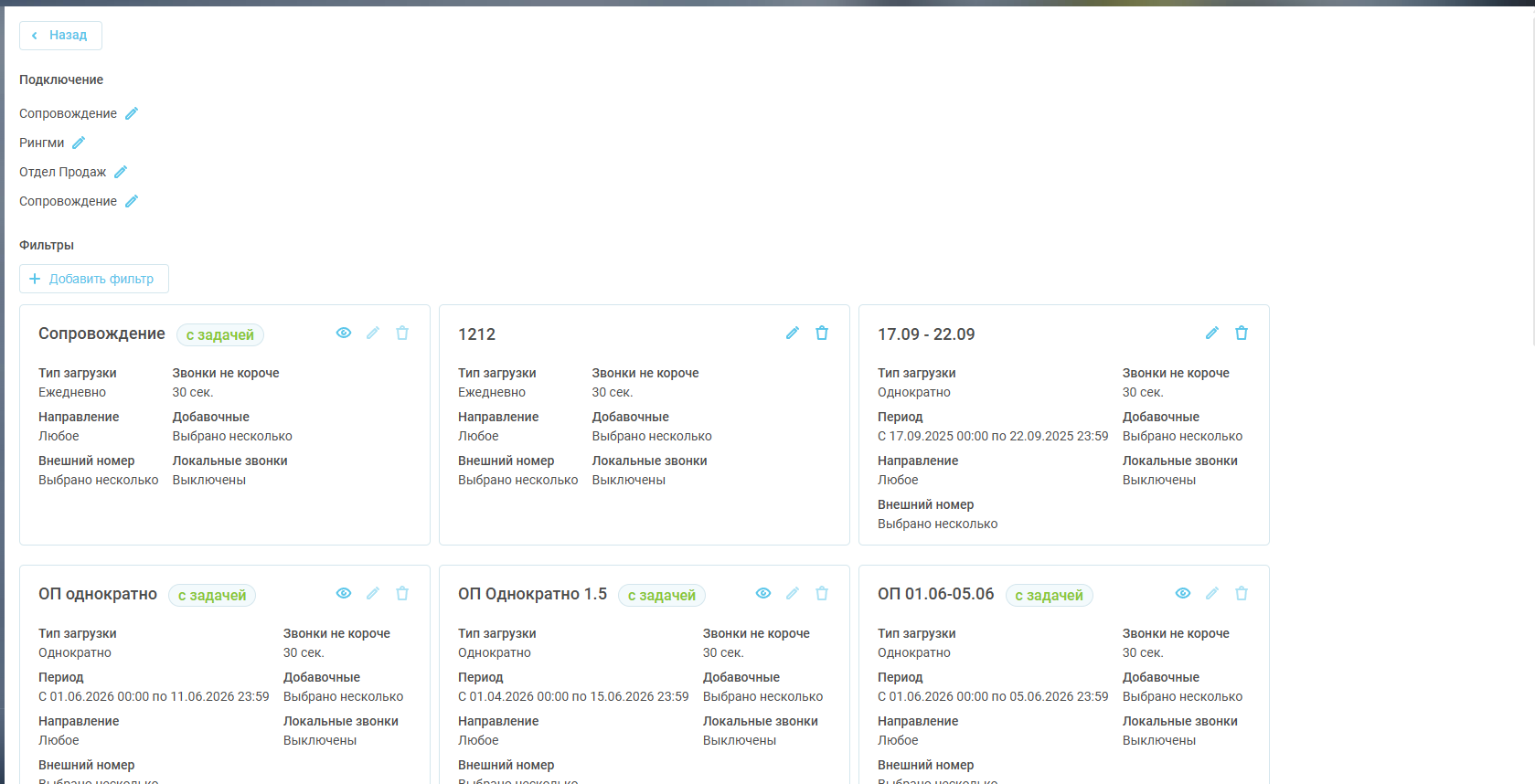1535x784 pixels.
Task: Edit the ОП однократно filter
Action: click(373, 593)
